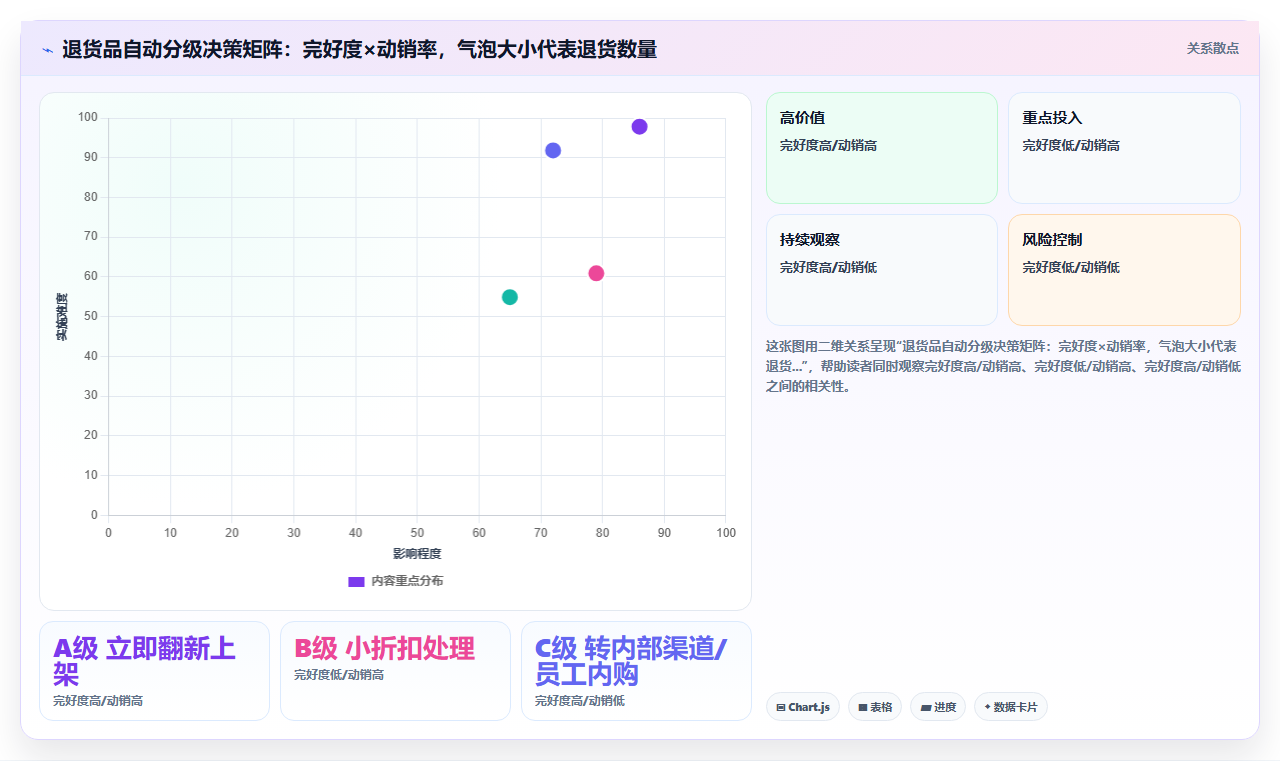
Task: Select the 高价值 quadrant card
Action: pyautogui.click(x=882, y=148)
